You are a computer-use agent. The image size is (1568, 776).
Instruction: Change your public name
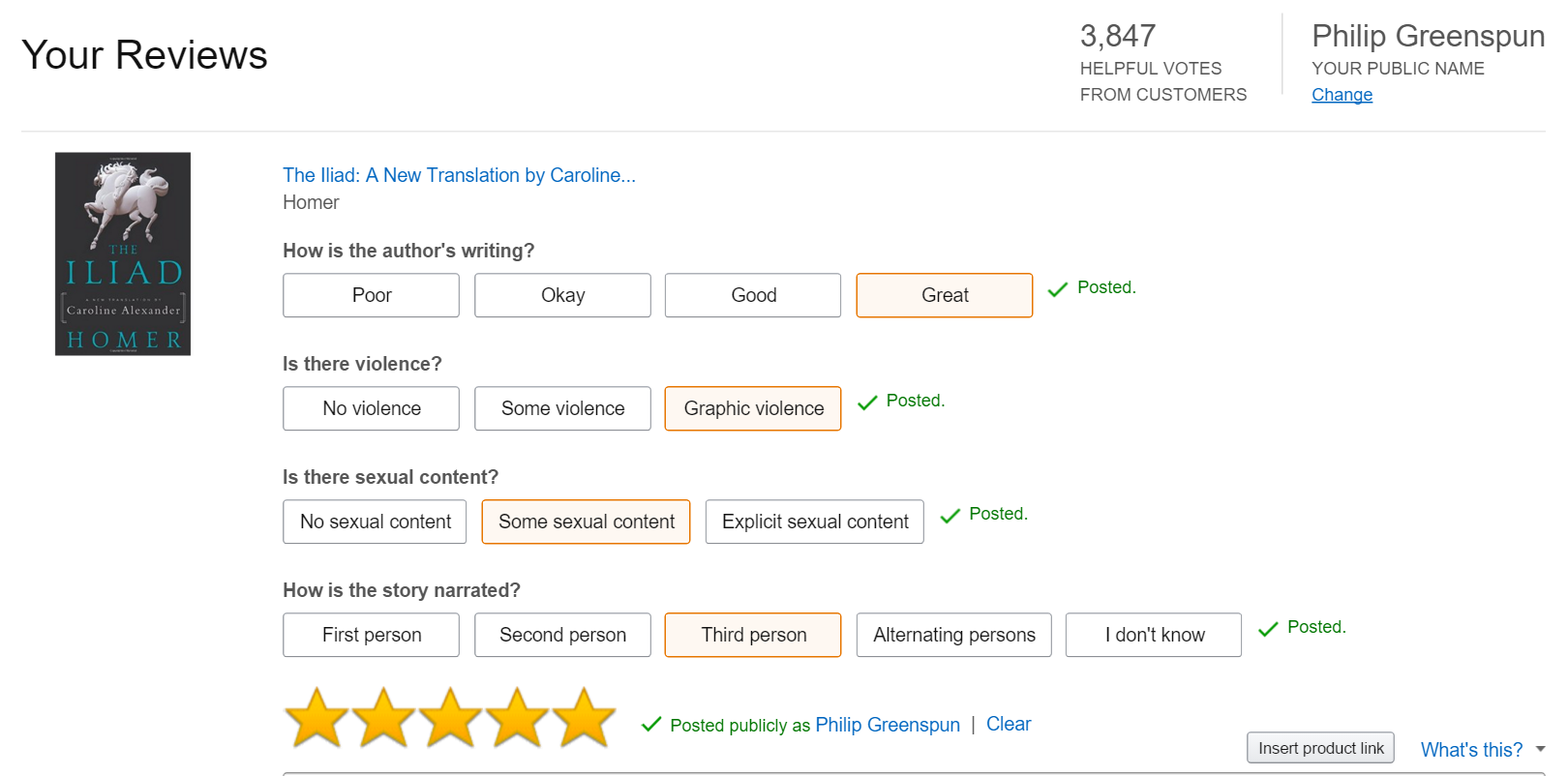coord(1342,95)
